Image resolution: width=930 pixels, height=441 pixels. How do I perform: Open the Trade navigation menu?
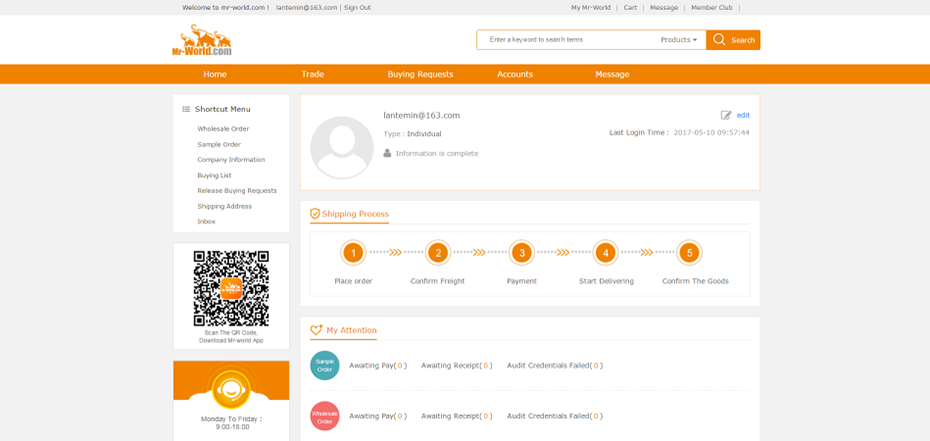coord(313,74)
